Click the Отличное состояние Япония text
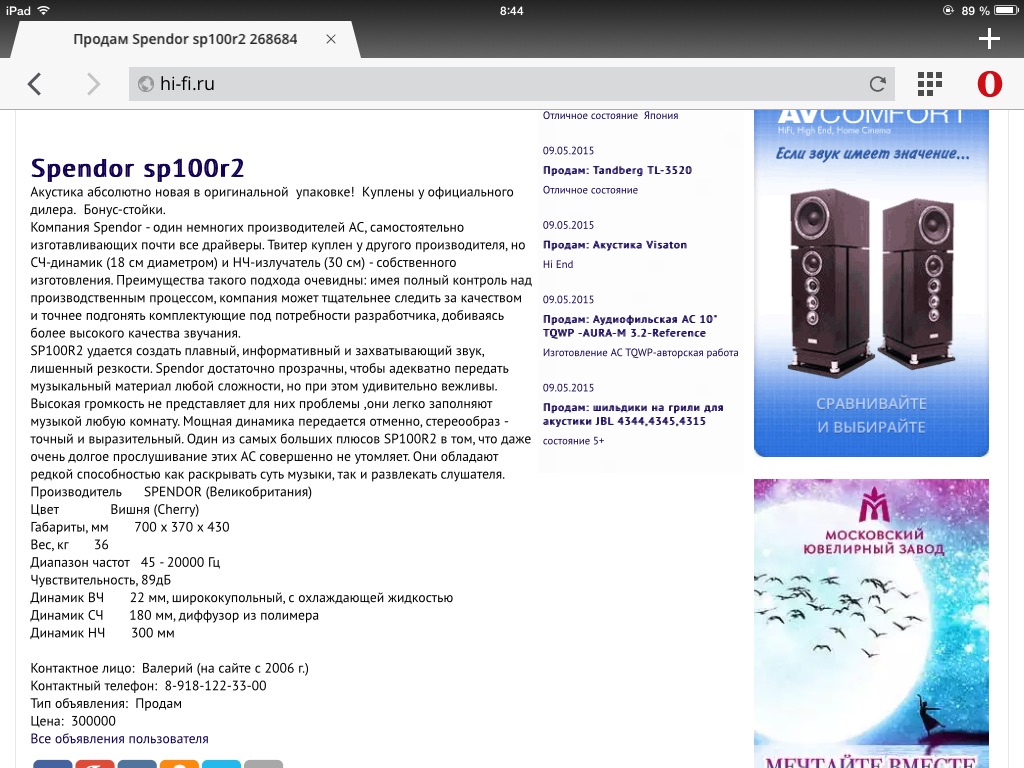1024x768 pixels. (x=611, y=116)
